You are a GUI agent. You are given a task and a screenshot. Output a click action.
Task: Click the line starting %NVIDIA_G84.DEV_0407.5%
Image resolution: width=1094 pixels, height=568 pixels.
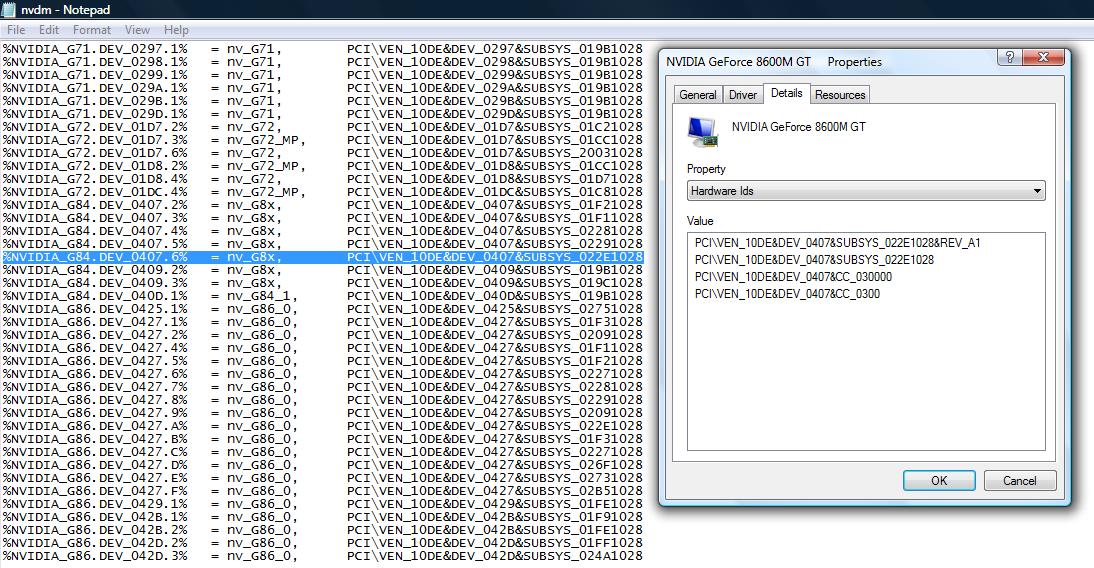tap(322, 244)
